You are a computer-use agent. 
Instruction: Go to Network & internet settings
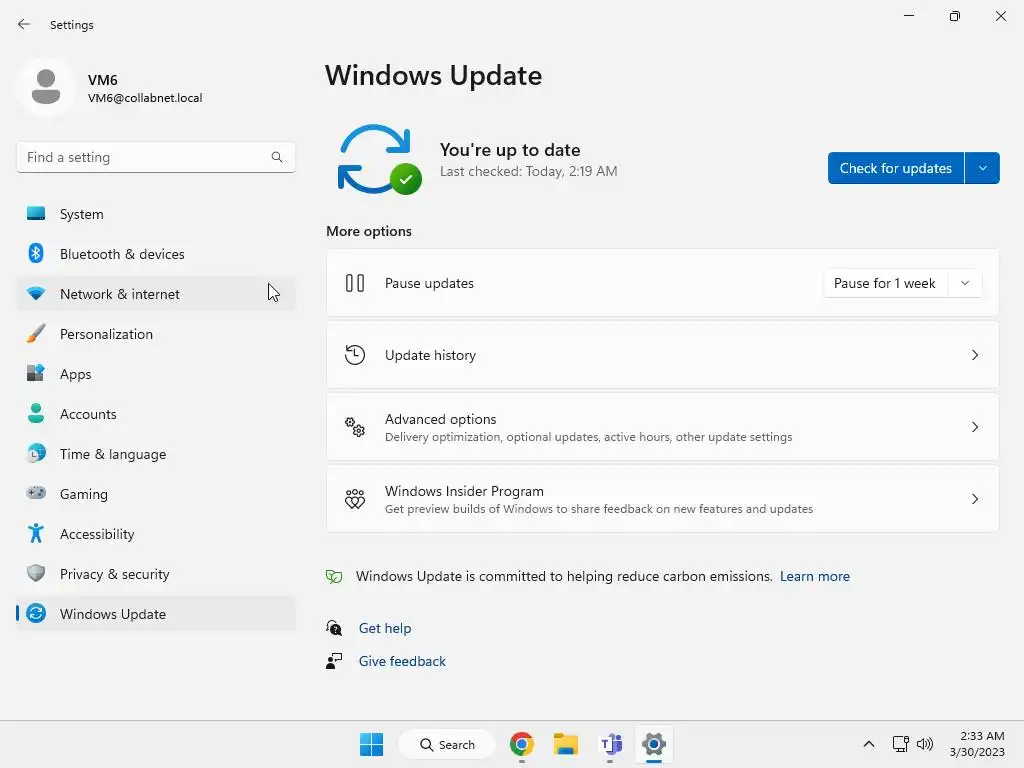click(156, 294)
